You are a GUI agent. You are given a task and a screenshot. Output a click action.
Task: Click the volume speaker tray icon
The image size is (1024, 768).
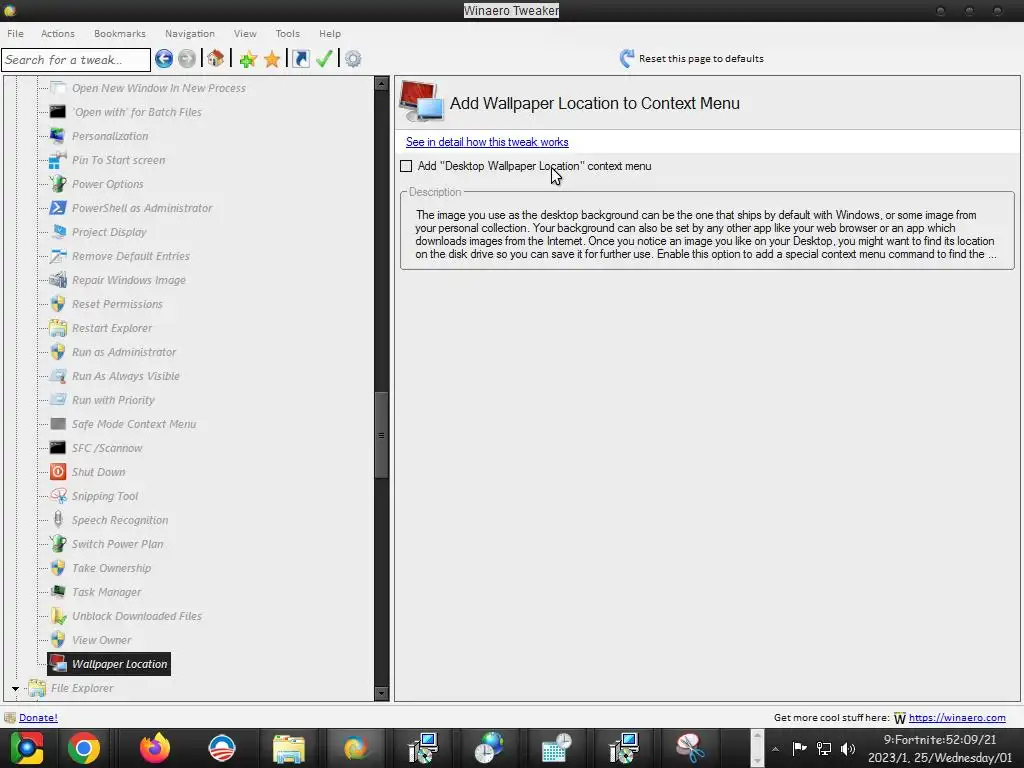(x=848, y=749)
